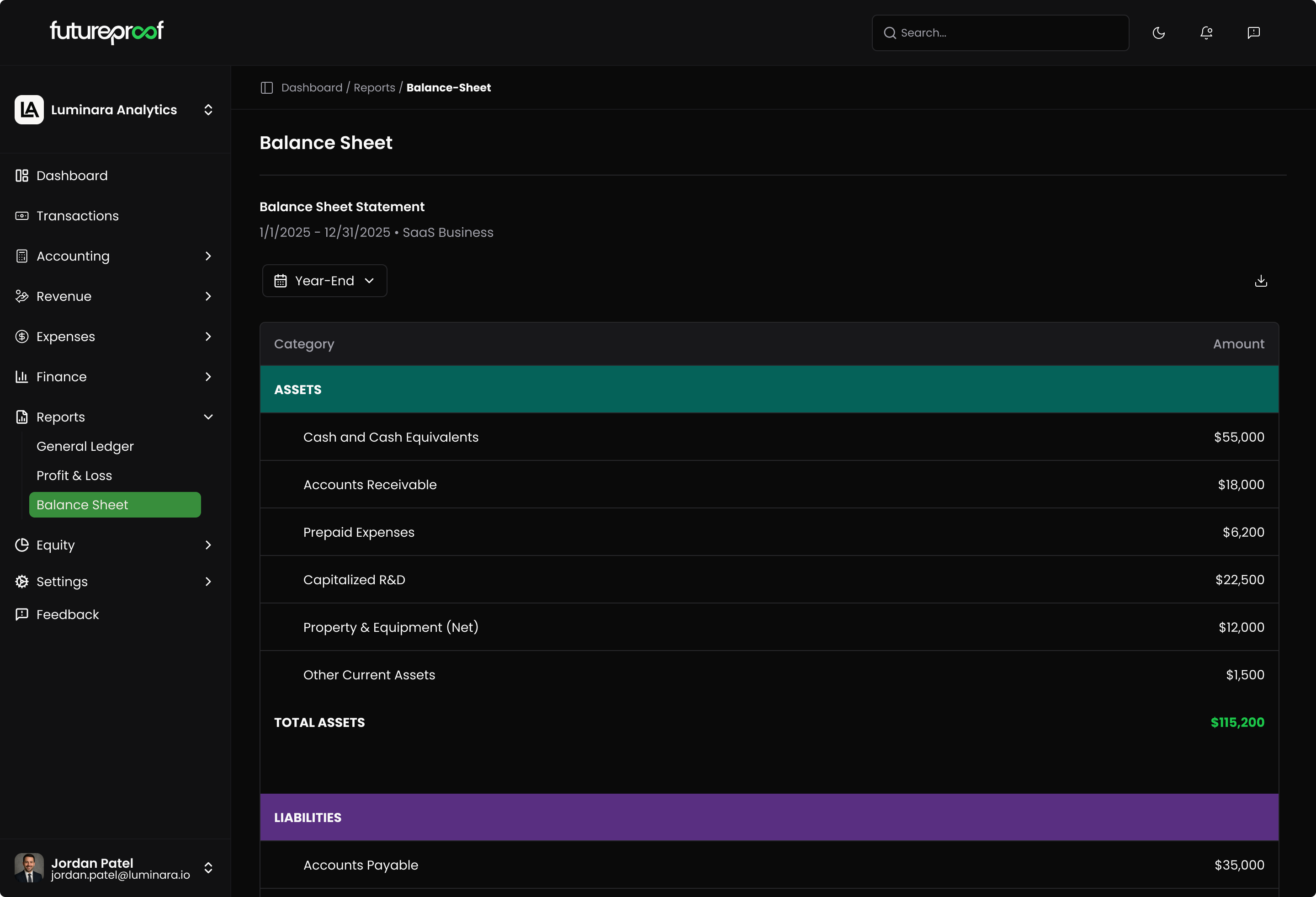Click the Luminara Analytics logo
This screenshot has height=897, width=1316.
coord(29,110)
